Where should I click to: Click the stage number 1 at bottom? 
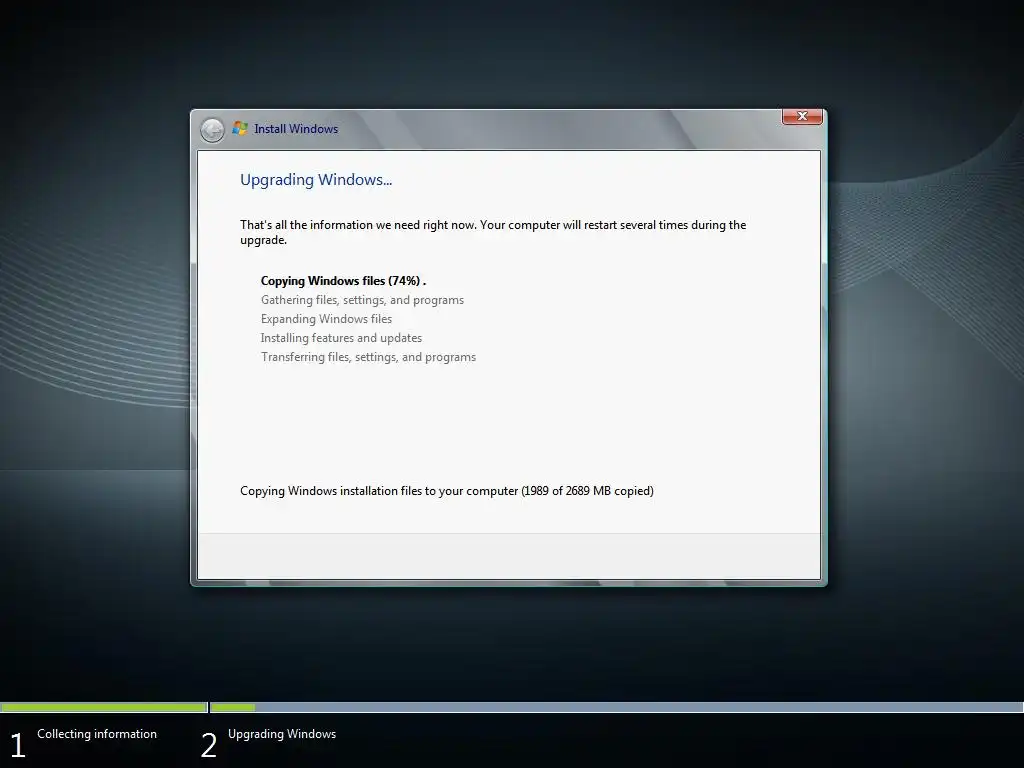pyautogui.click(x=18, y=745)
